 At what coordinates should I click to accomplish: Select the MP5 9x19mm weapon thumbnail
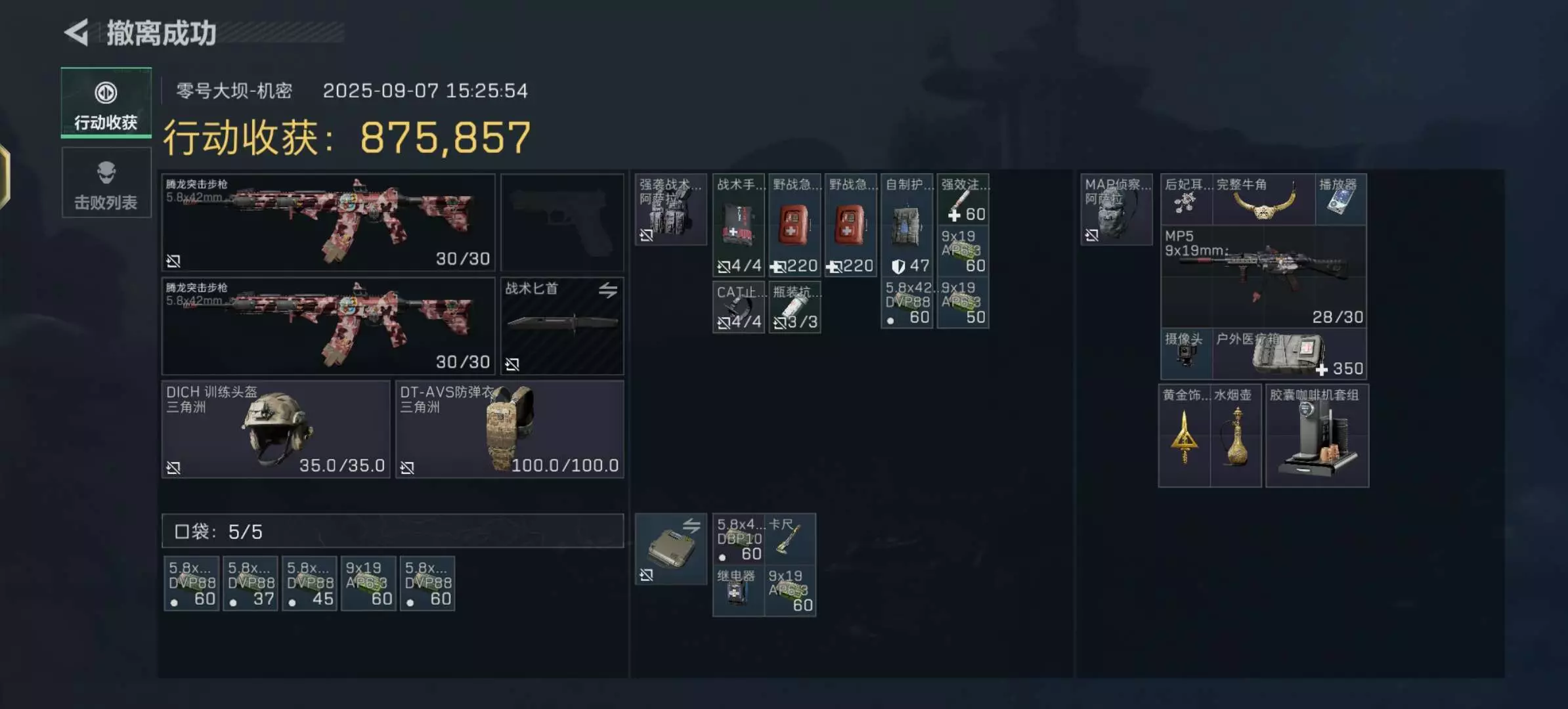pyautogui.click(x=1263, y=277)
